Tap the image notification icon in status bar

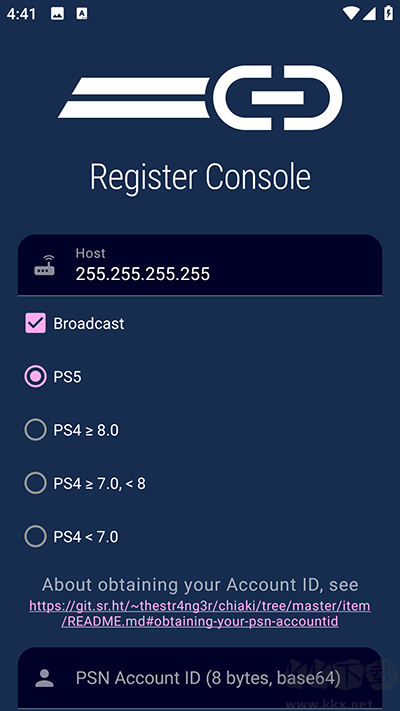click(57, 14)
